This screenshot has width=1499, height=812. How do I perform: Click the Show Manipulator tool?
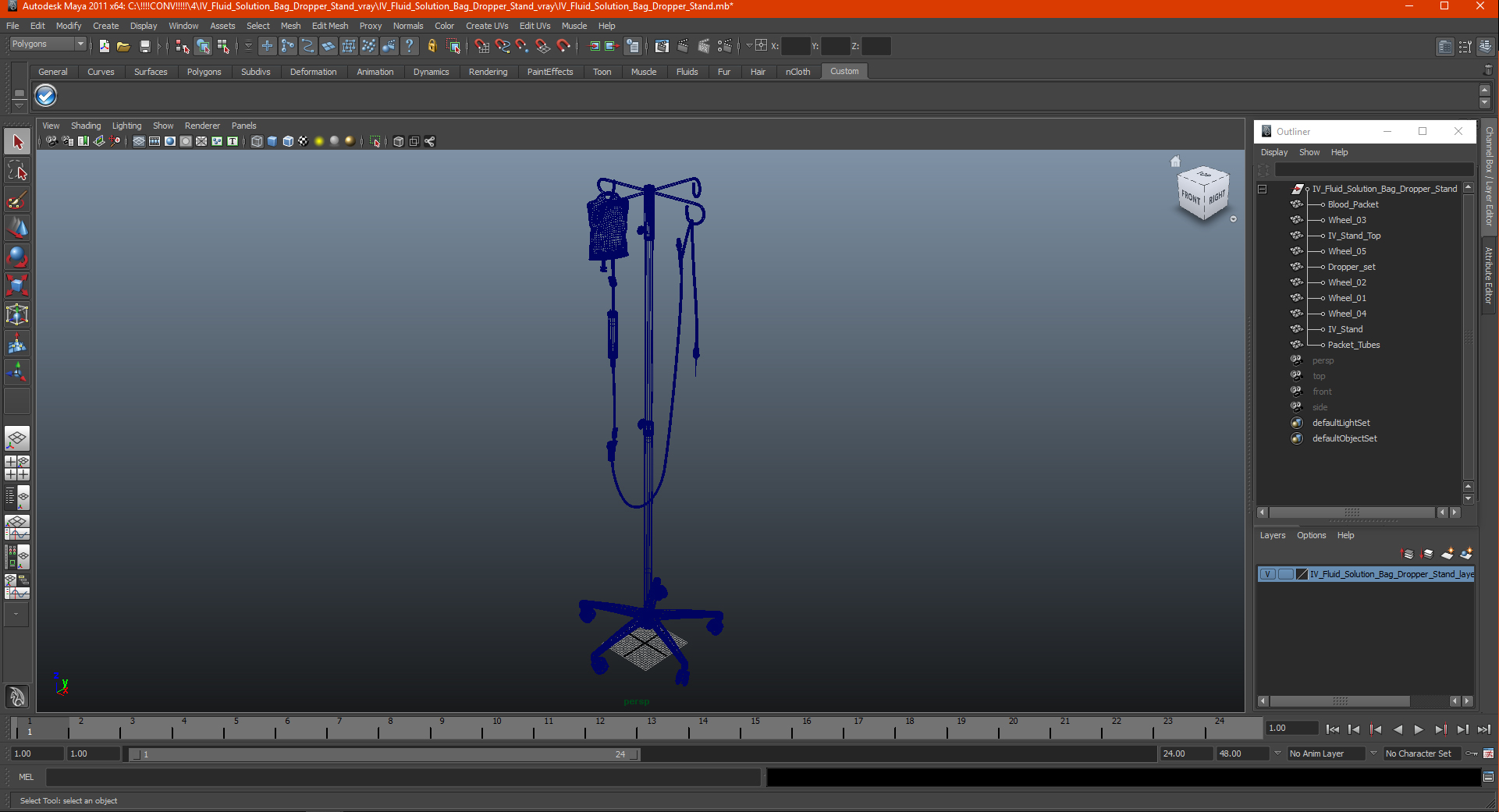point(17,373)
